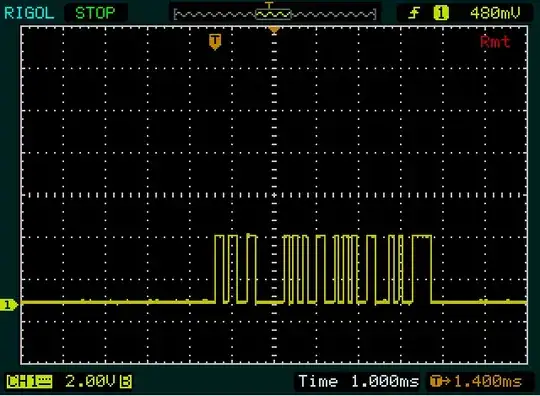This screenshot has width=540, height=396.
Task: Click the orange trigger position arrow at top
Action: tap(274, 30)
